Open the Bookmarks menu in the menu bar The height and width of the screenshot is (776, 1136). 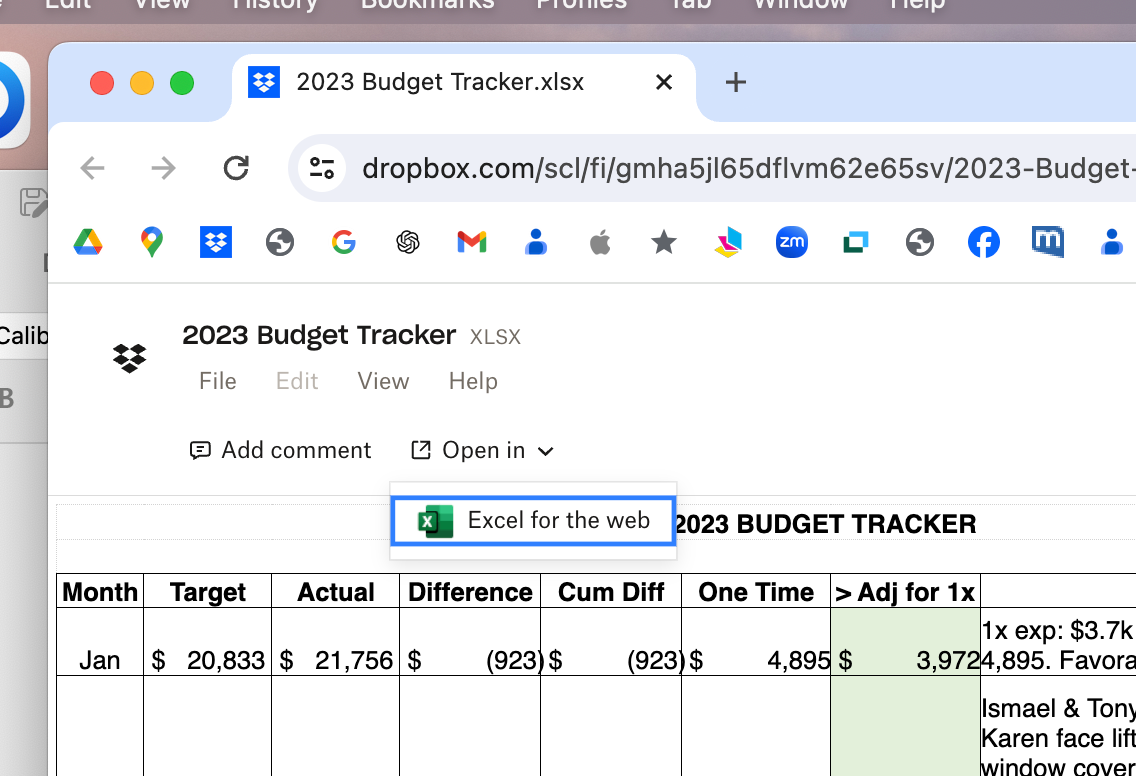tap(427, 5)
